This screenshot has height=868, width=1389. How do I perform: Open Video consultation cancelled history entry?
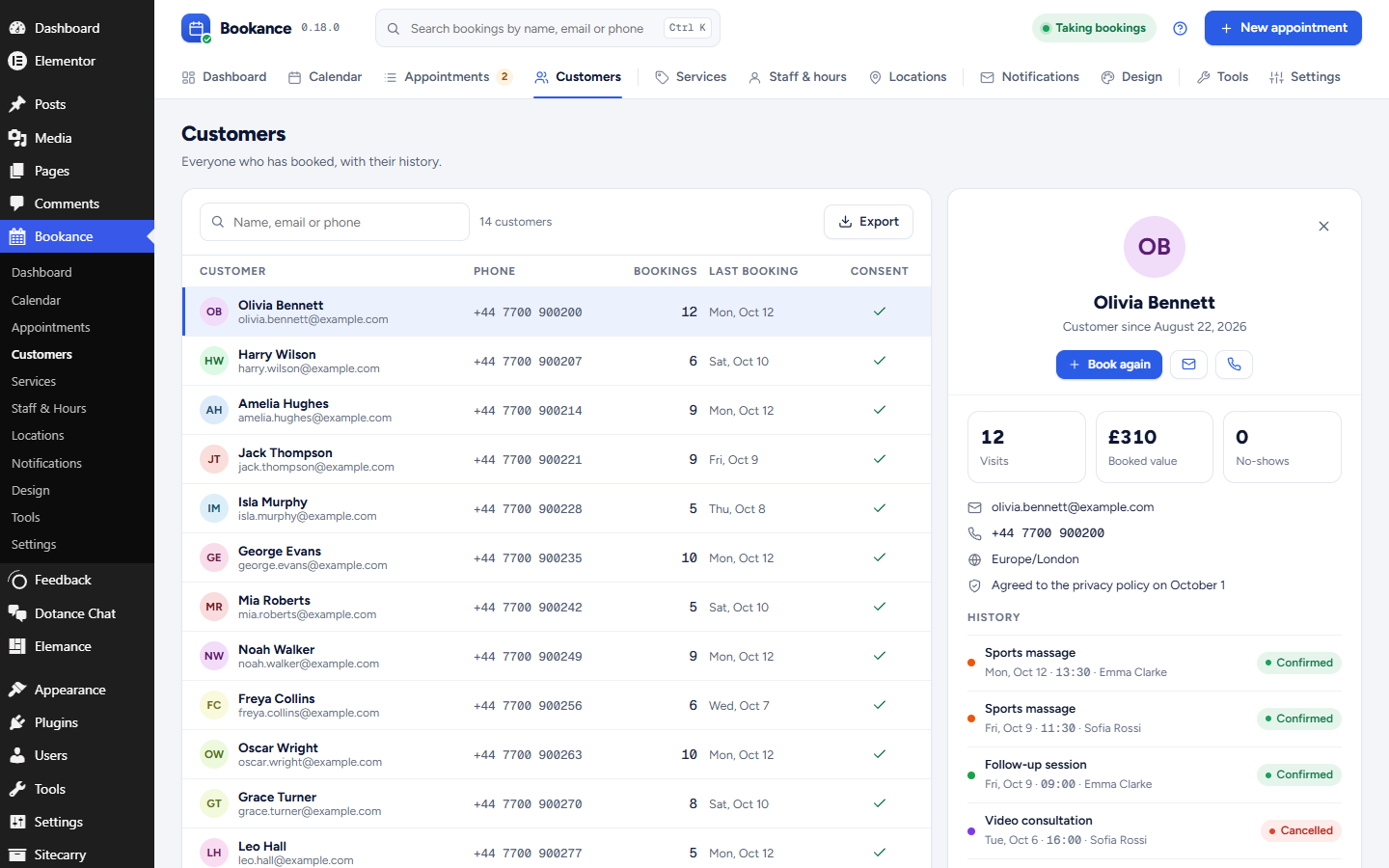coord(1154,830)
